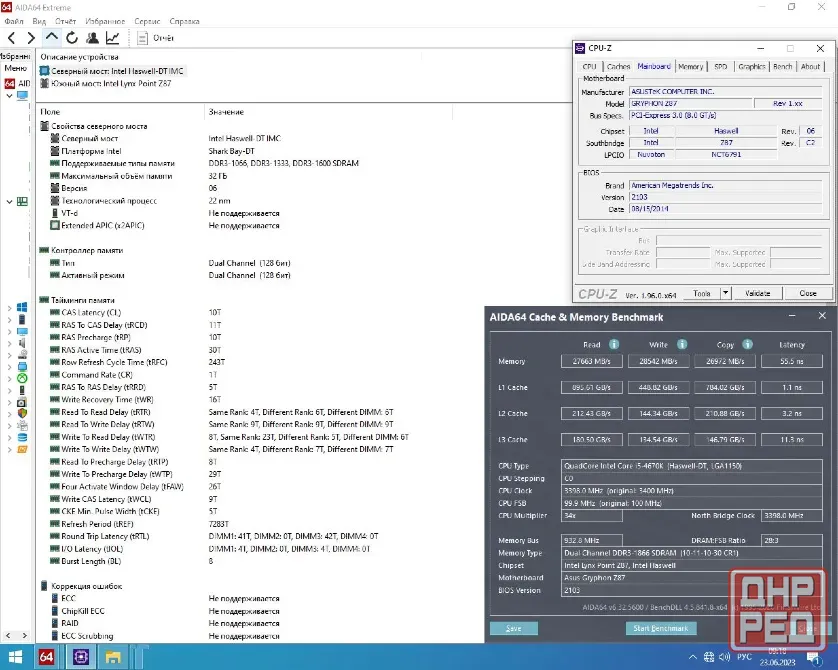
Task: Go up one level with Up arrow
Action: point(51,37)
